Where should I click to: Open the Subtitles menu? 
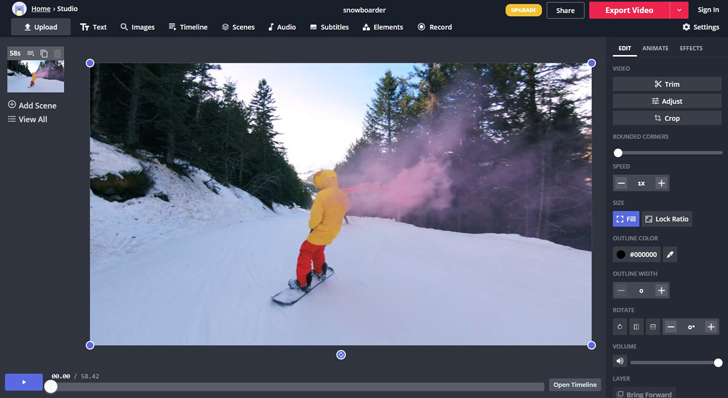coord(329,27)
